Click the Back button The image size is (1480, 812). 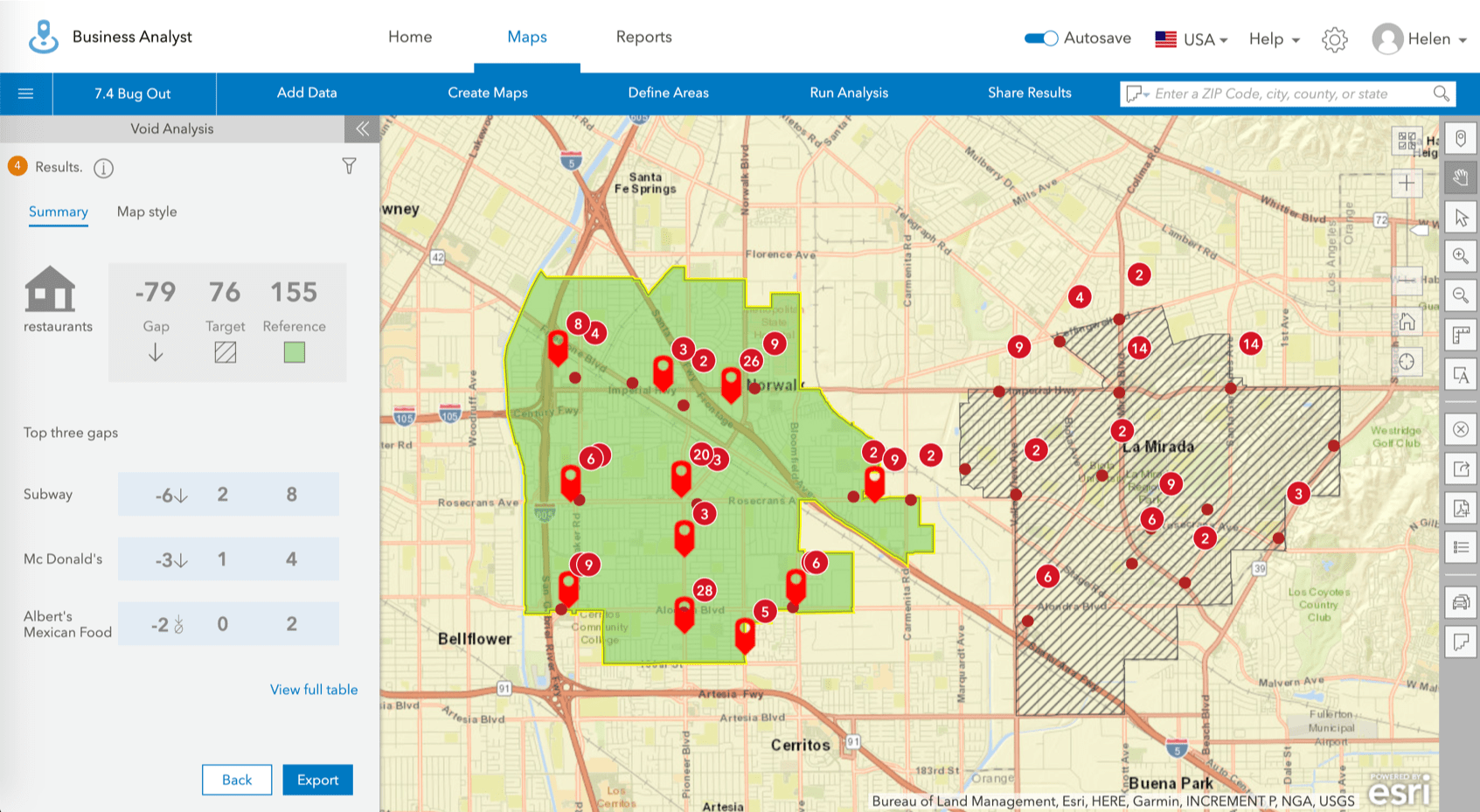(x=237, y=780)
